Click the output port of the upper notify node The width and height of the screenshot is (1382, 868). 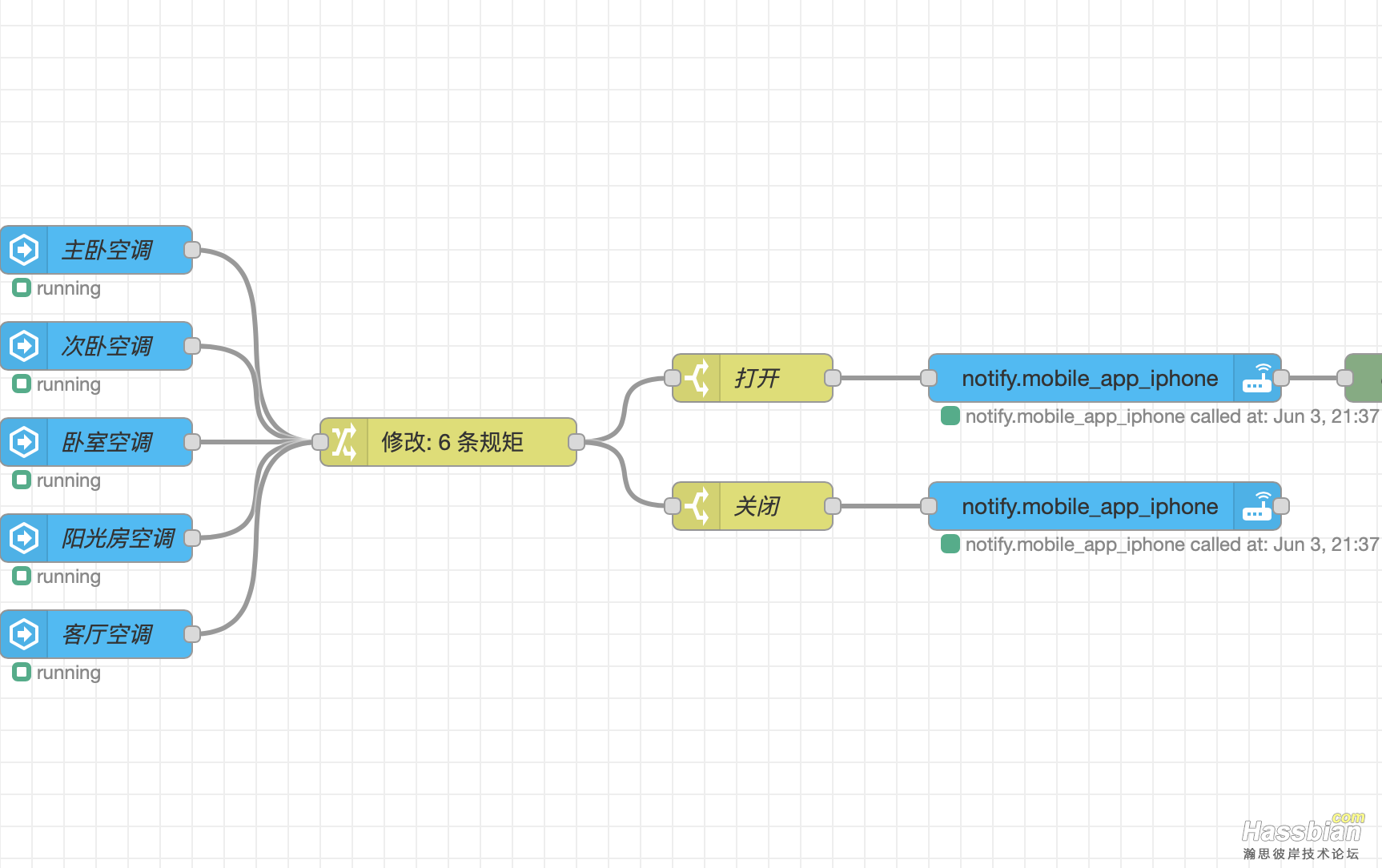tap(1281, 378)
